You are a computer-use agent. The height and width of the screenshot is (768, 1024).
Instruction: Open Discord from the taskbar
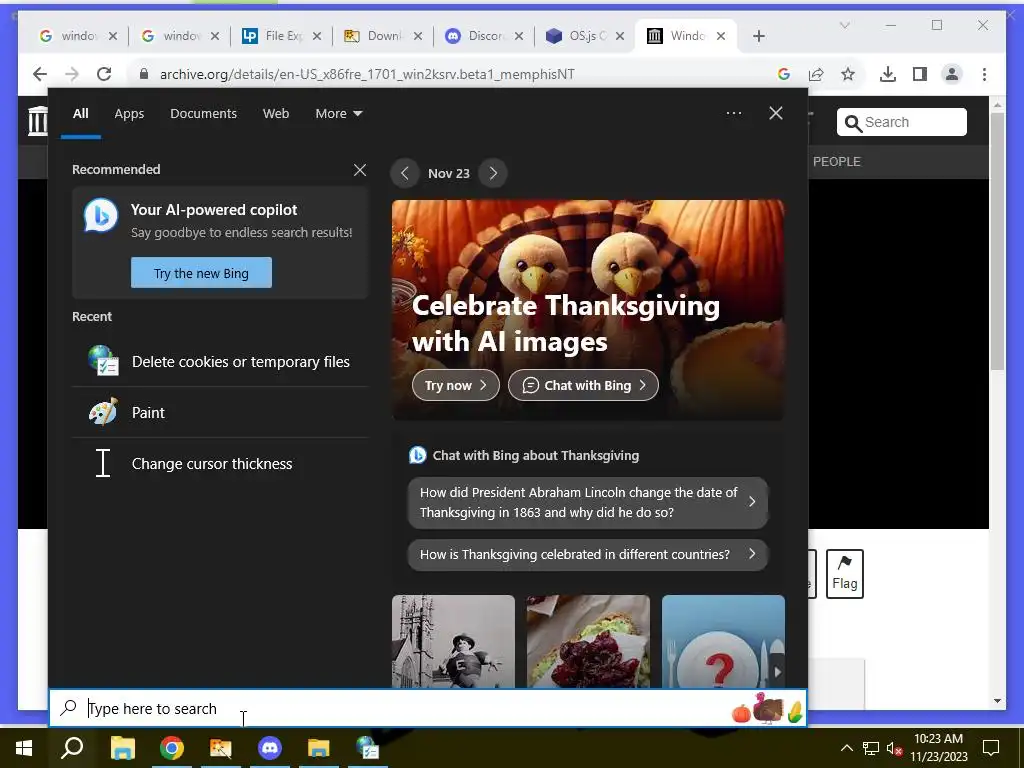270,748
